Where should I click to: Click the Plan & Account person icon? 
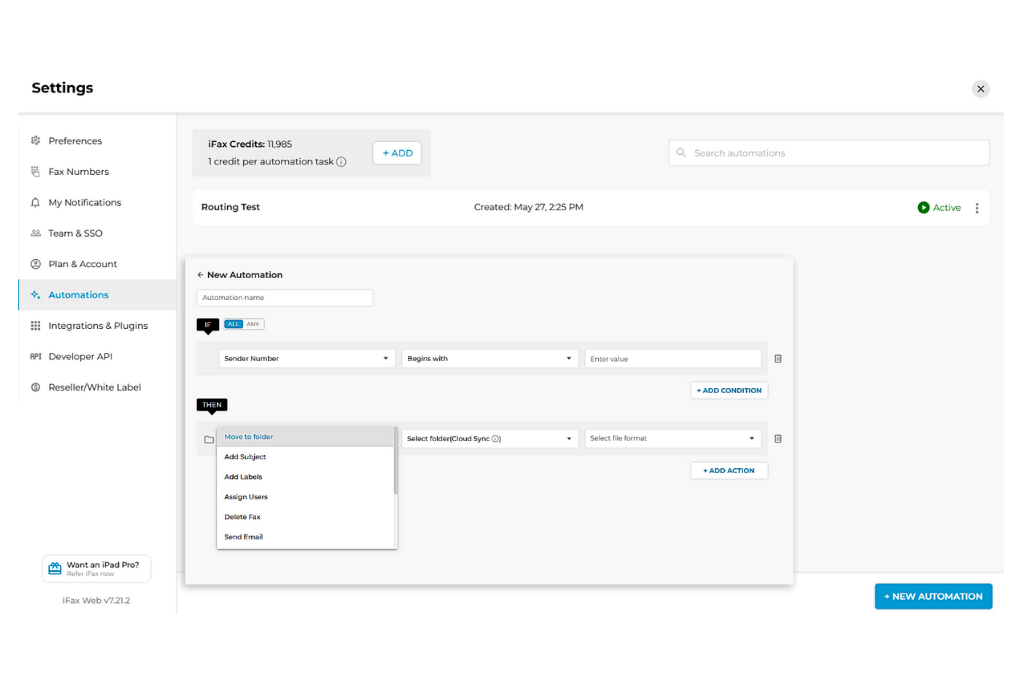(x=36, y=264)
